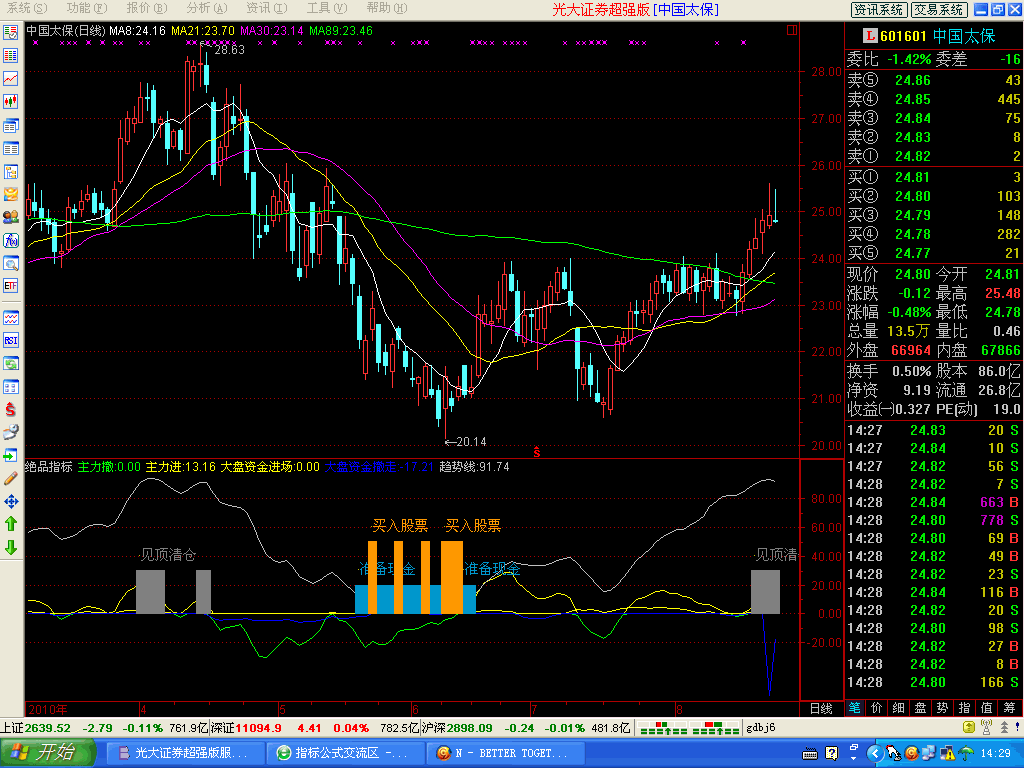Viewport: 1024px width, 768px height.
Task: Click the 交易系统 button
Action: click(939, 9)
